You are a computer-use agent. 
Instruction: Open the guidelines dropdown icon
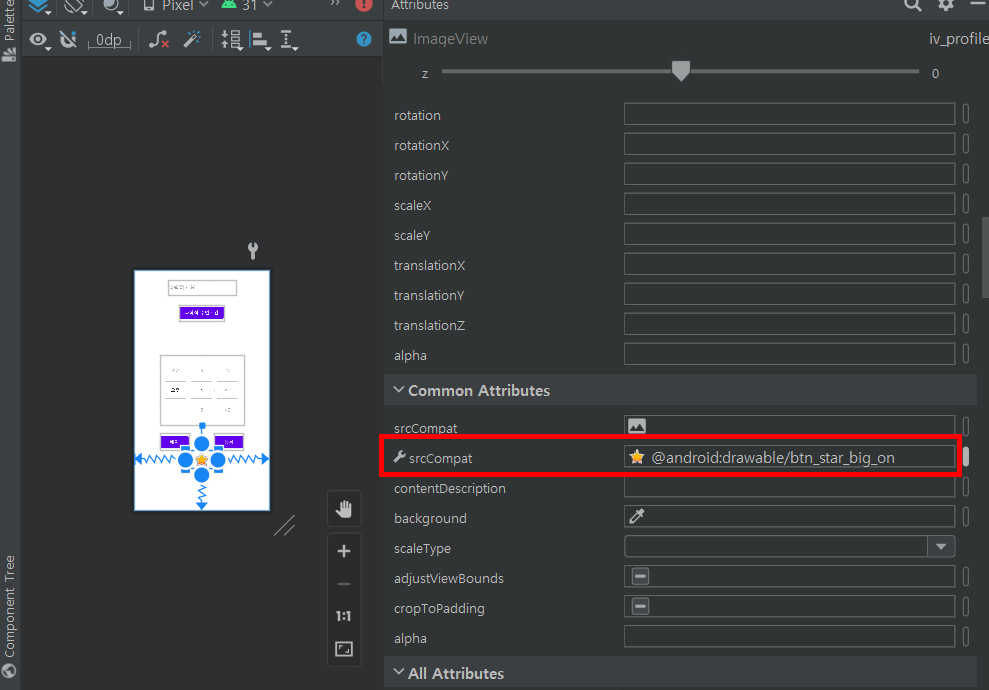(x=288, y=40)
